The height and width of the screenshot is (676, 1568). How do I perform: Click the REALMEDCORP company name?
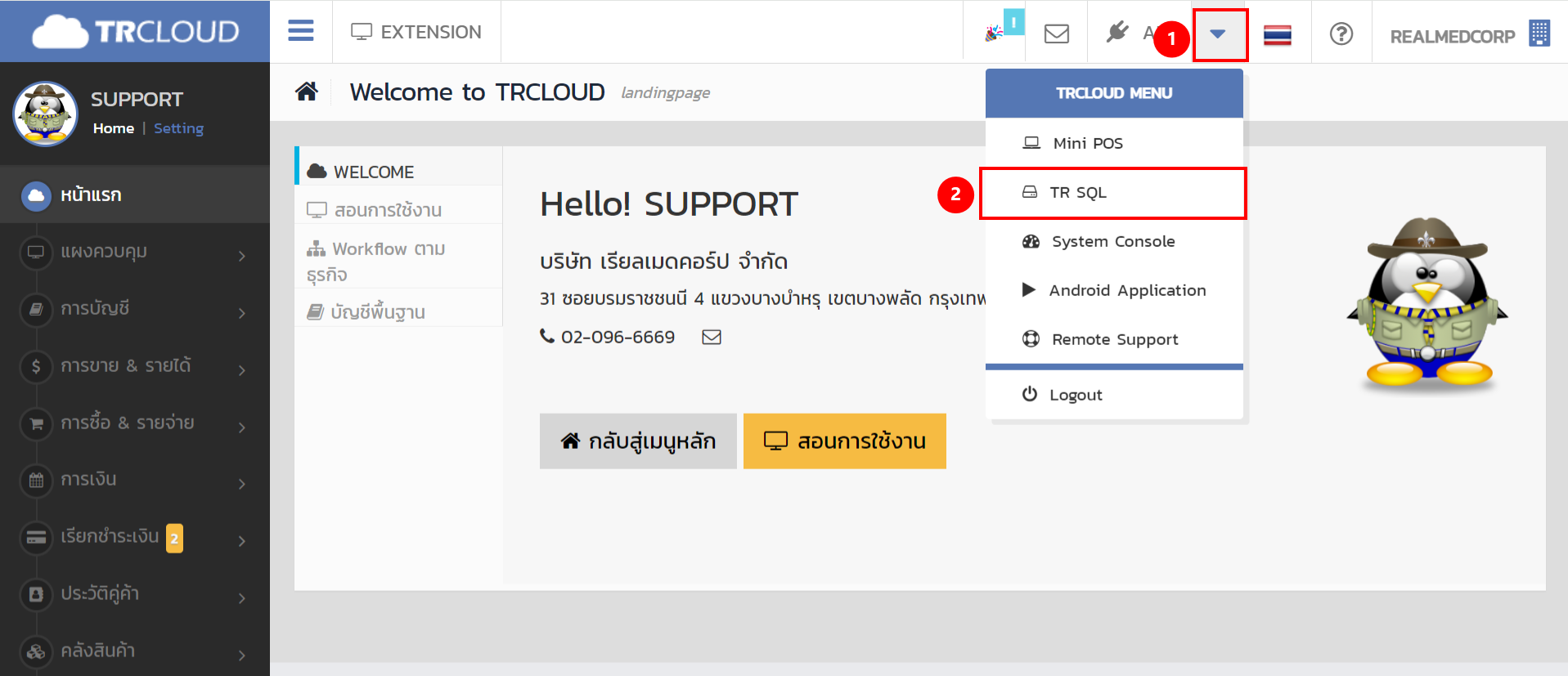pos(1453,36)
